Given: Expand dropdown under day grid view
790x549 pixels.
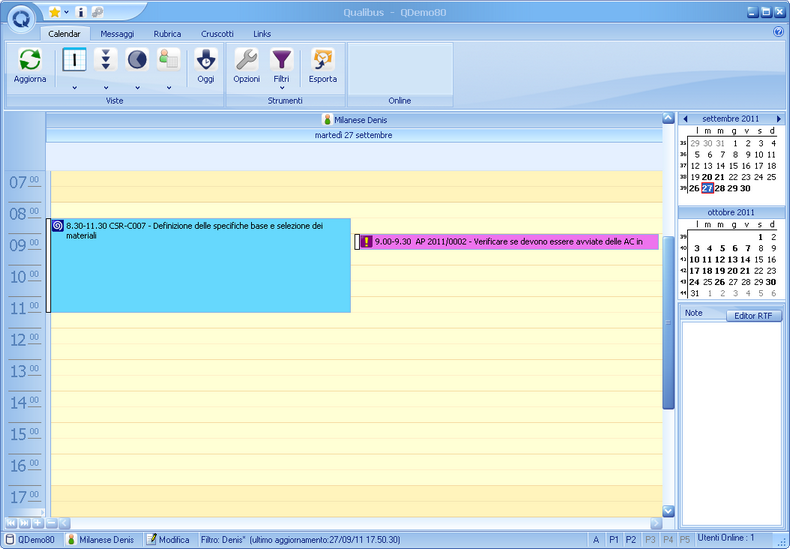Looking at the screenshot, I should point(75,88).
